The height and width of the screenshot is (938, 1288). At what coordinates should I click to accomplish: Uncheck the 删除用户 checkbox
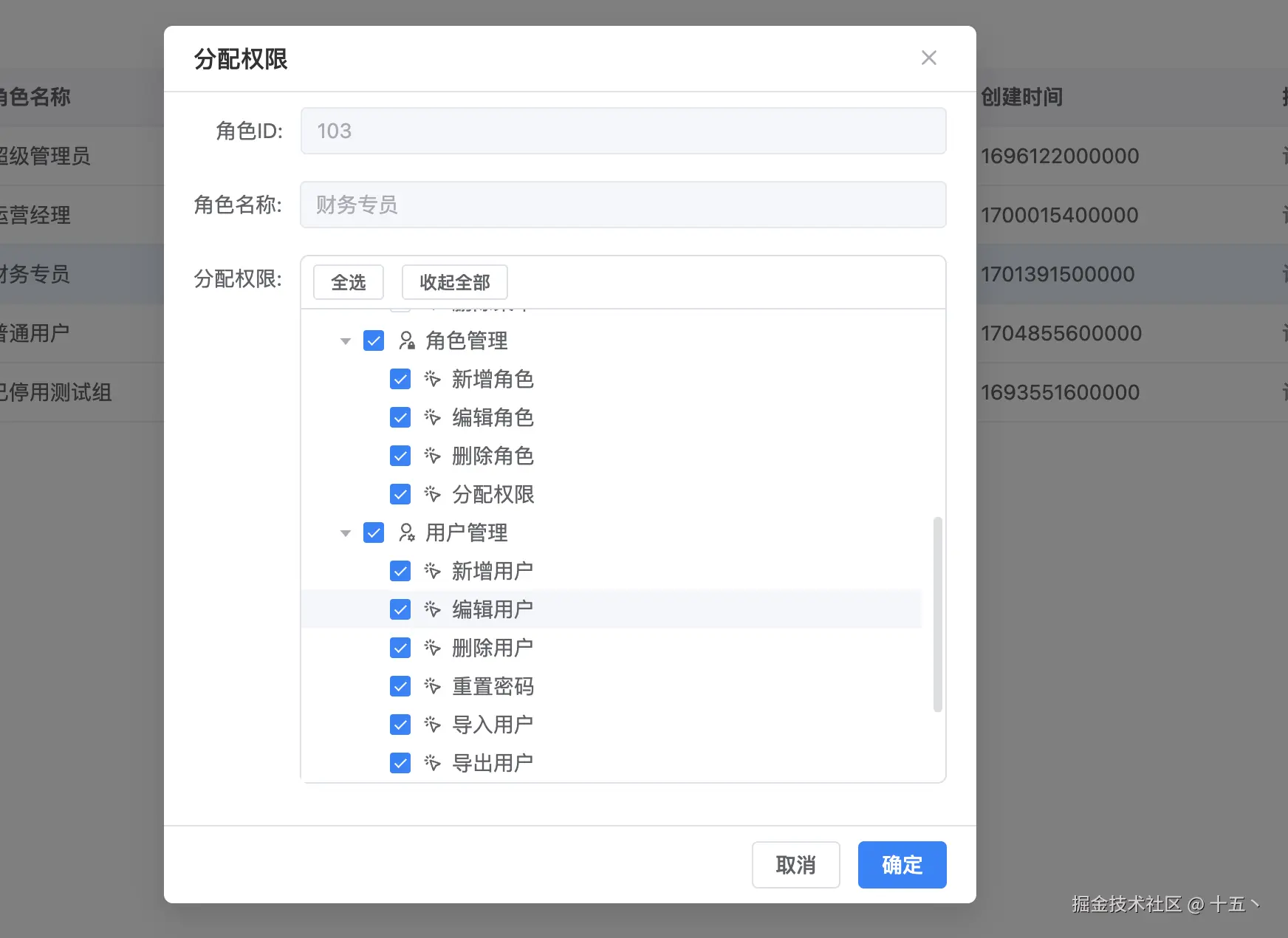click(x=400, y=648)
